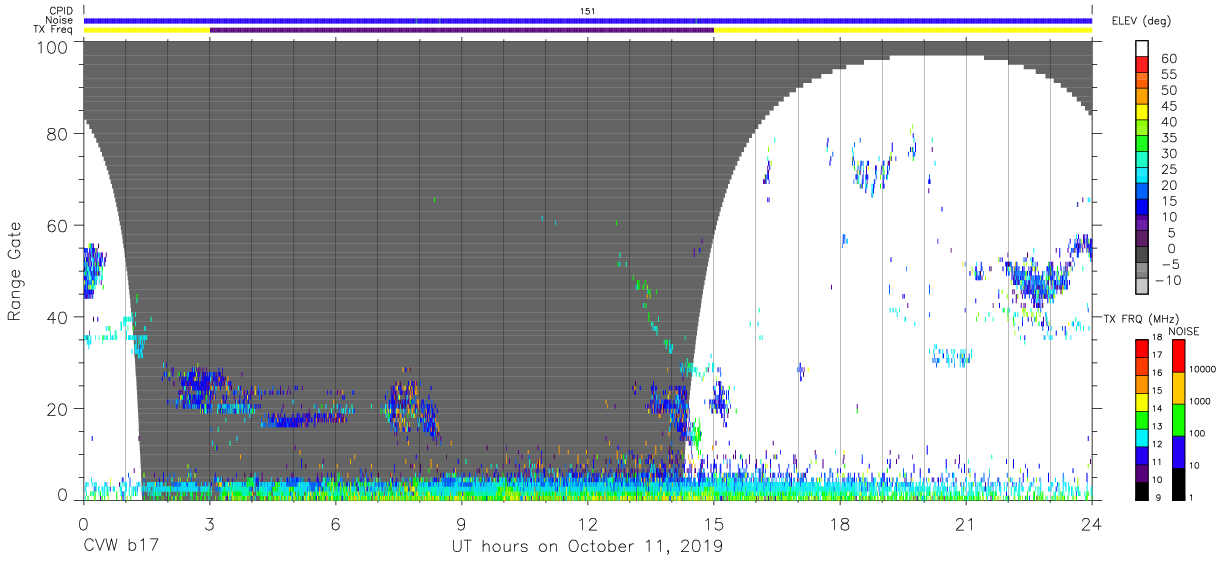Click the 3 tick on UT hours axis
Viewport: 1228px width, 567px height.
(x=210, y=523)
